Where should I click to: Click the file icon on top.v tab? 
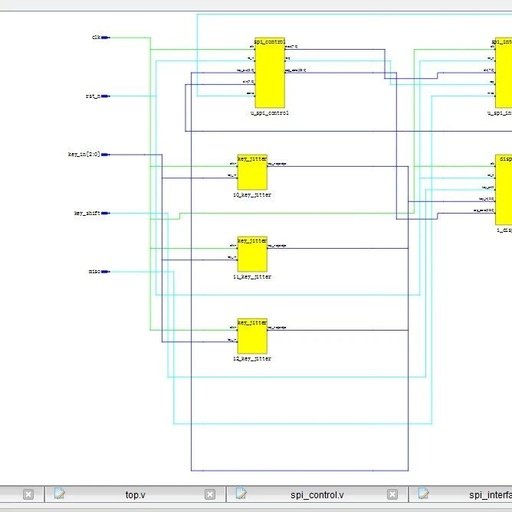59,494
